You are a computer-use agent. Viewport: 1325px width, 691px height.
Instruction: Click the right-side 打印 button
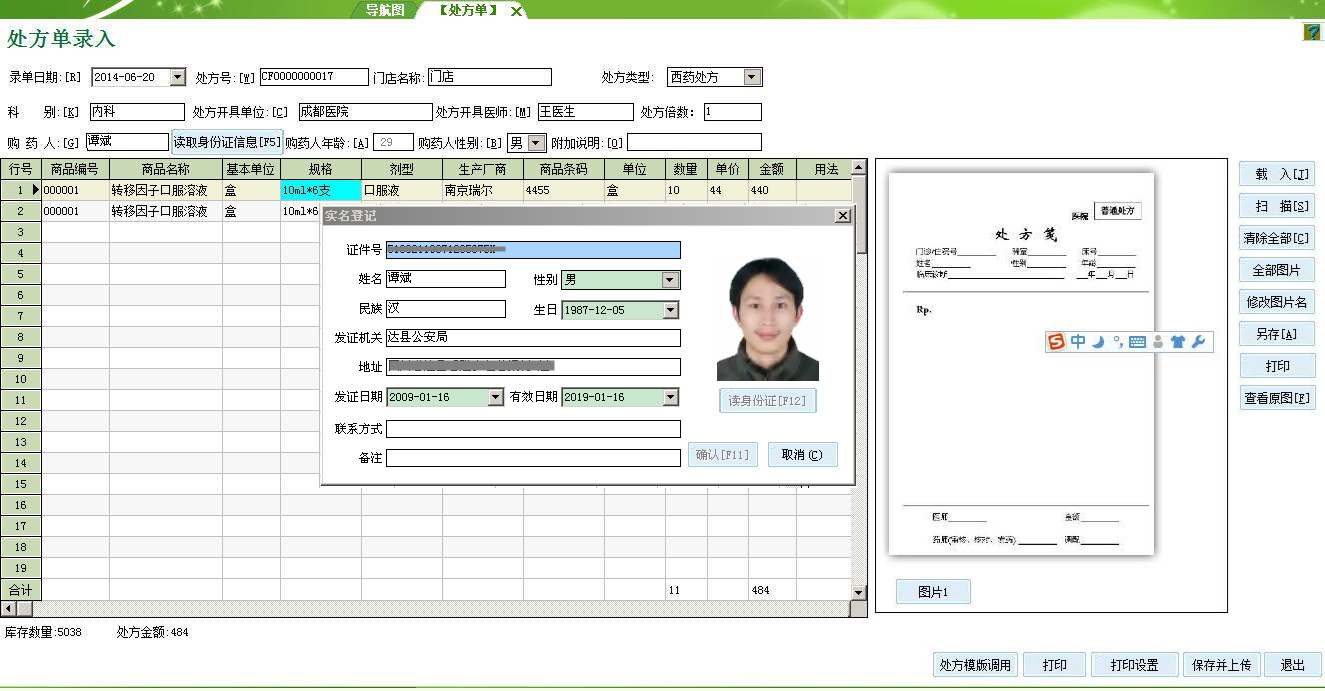(1277, 366)
